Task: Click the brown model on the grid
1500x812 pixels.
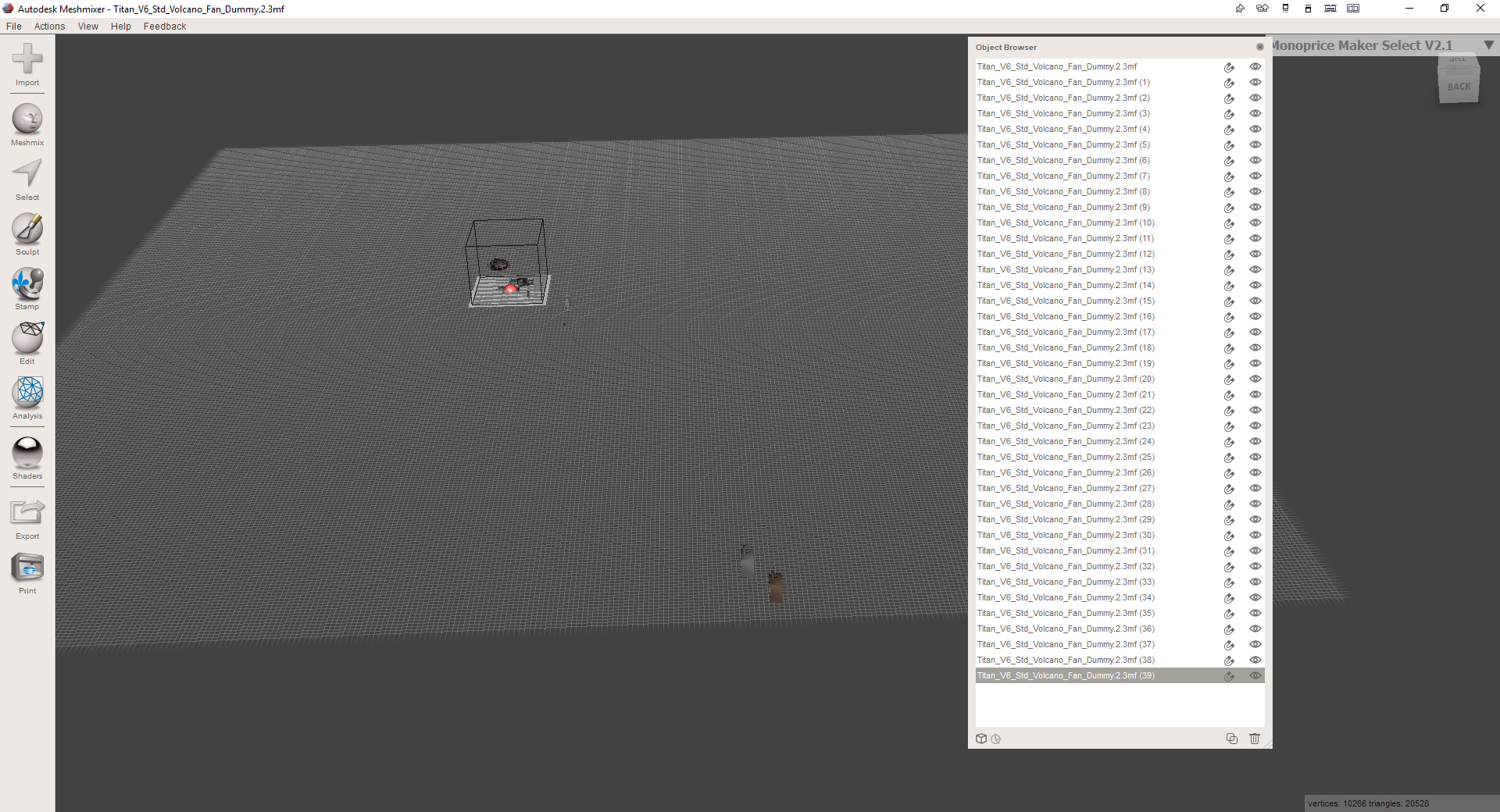Action: pos(775,587)
